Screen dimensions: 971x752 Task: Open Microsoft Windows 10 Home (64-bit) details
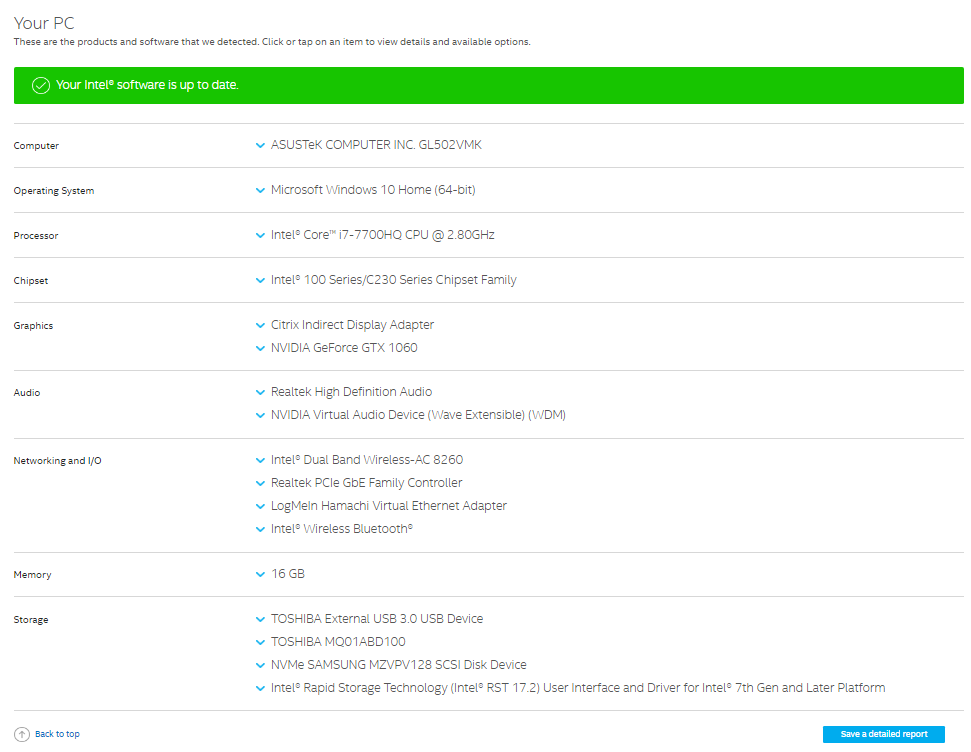pyautogui.click(x=373, y=190)
